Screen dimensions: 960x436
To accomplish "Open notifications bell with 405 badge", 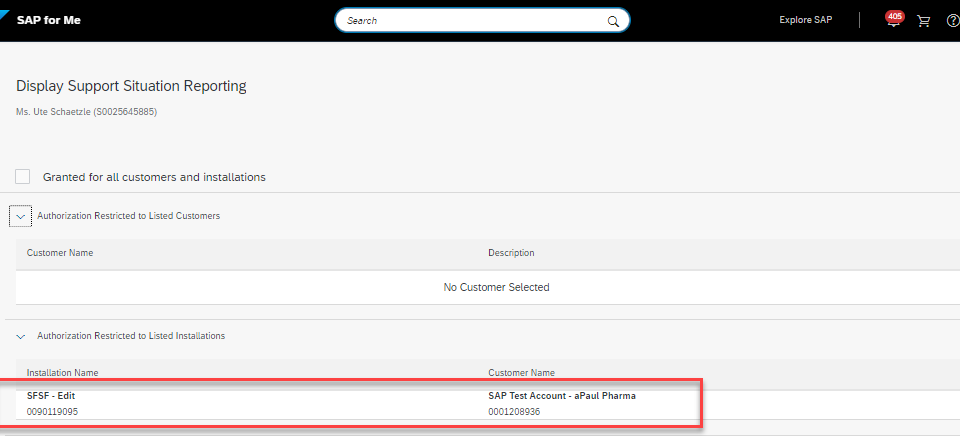I will coord(893,20).
